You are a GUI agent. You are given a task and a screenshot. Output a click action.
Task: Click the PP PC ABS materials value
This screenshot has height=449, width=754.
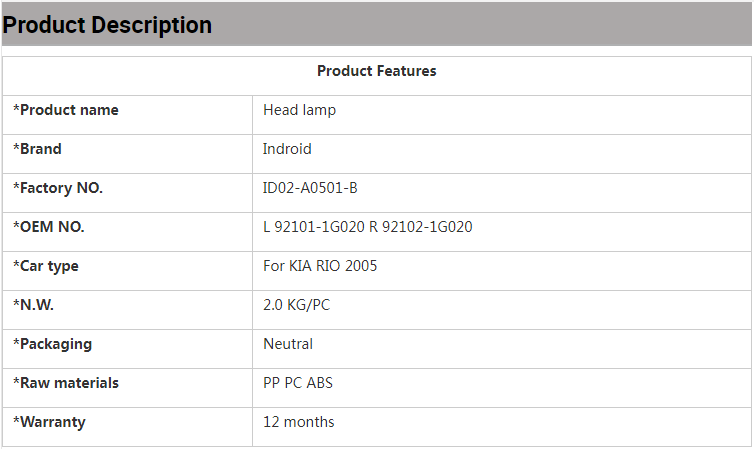pyautogui.click(x=299, y=383)
